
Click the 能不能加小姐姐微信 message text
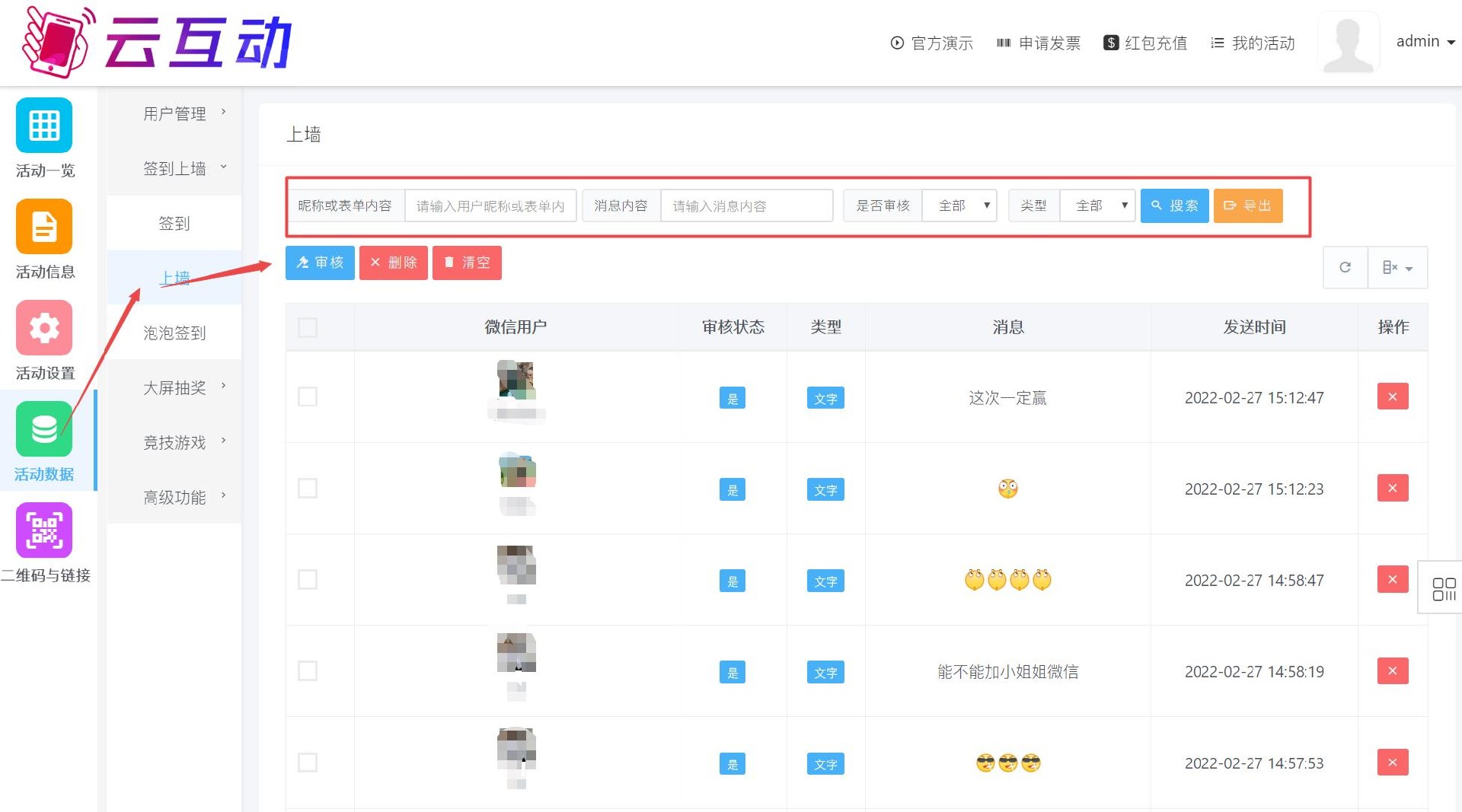point(1008,671)
